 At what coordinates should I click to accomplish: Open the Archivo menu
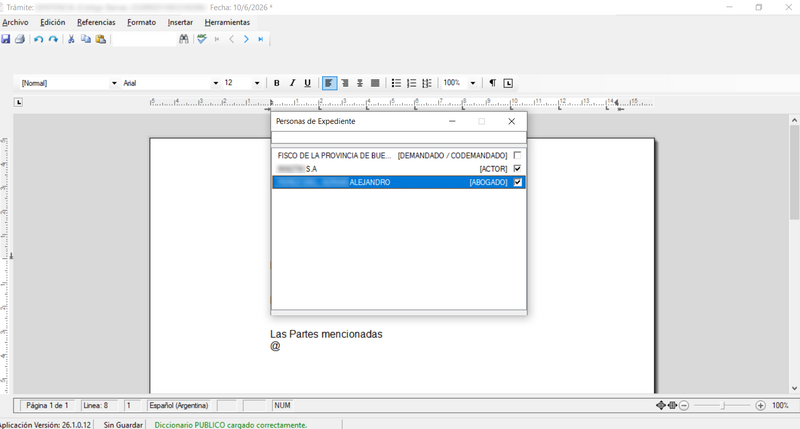tap(15, 22)
